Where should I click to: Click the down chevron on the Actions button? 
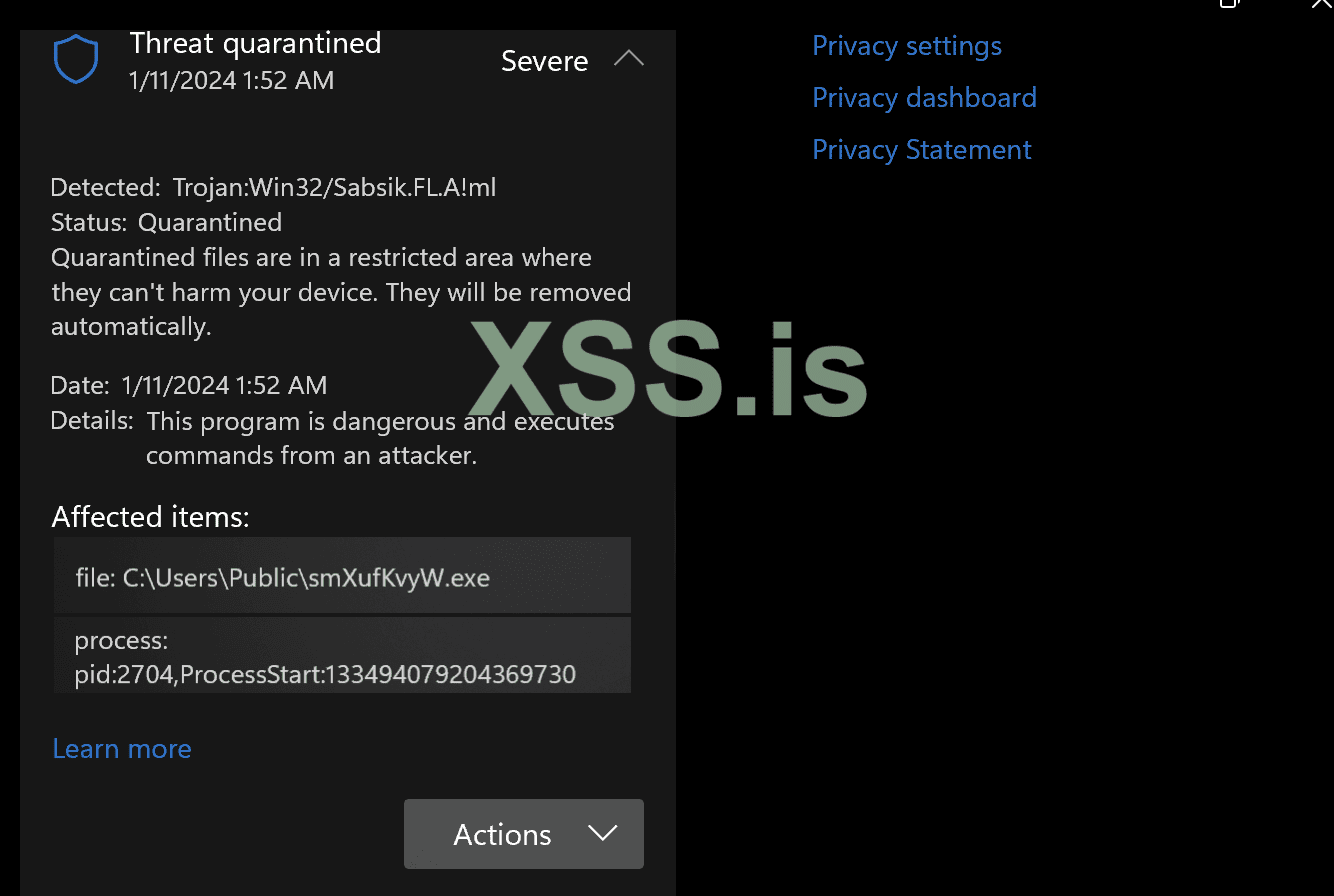point(603,833)
